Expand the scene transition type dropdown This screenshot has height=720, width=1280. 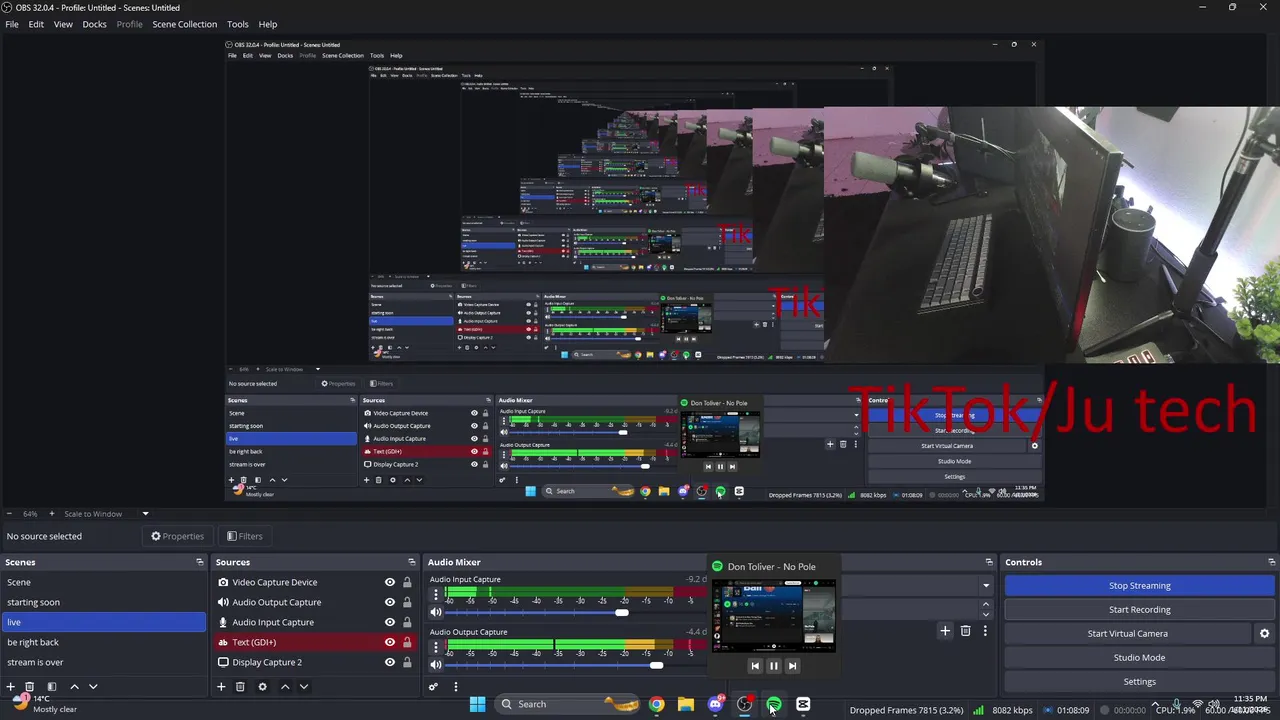986,586
